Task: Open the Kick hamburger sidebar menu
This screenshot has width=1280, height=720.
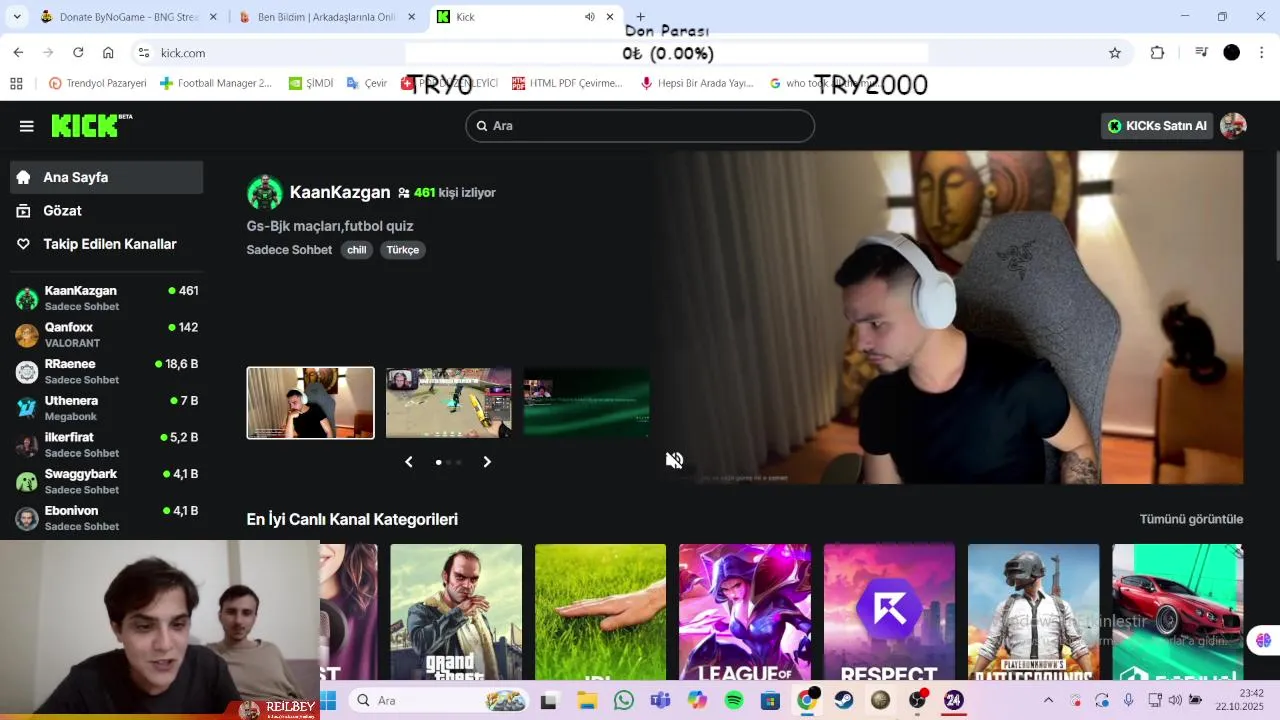Action: pyautogui.click(x=27, y=126)
